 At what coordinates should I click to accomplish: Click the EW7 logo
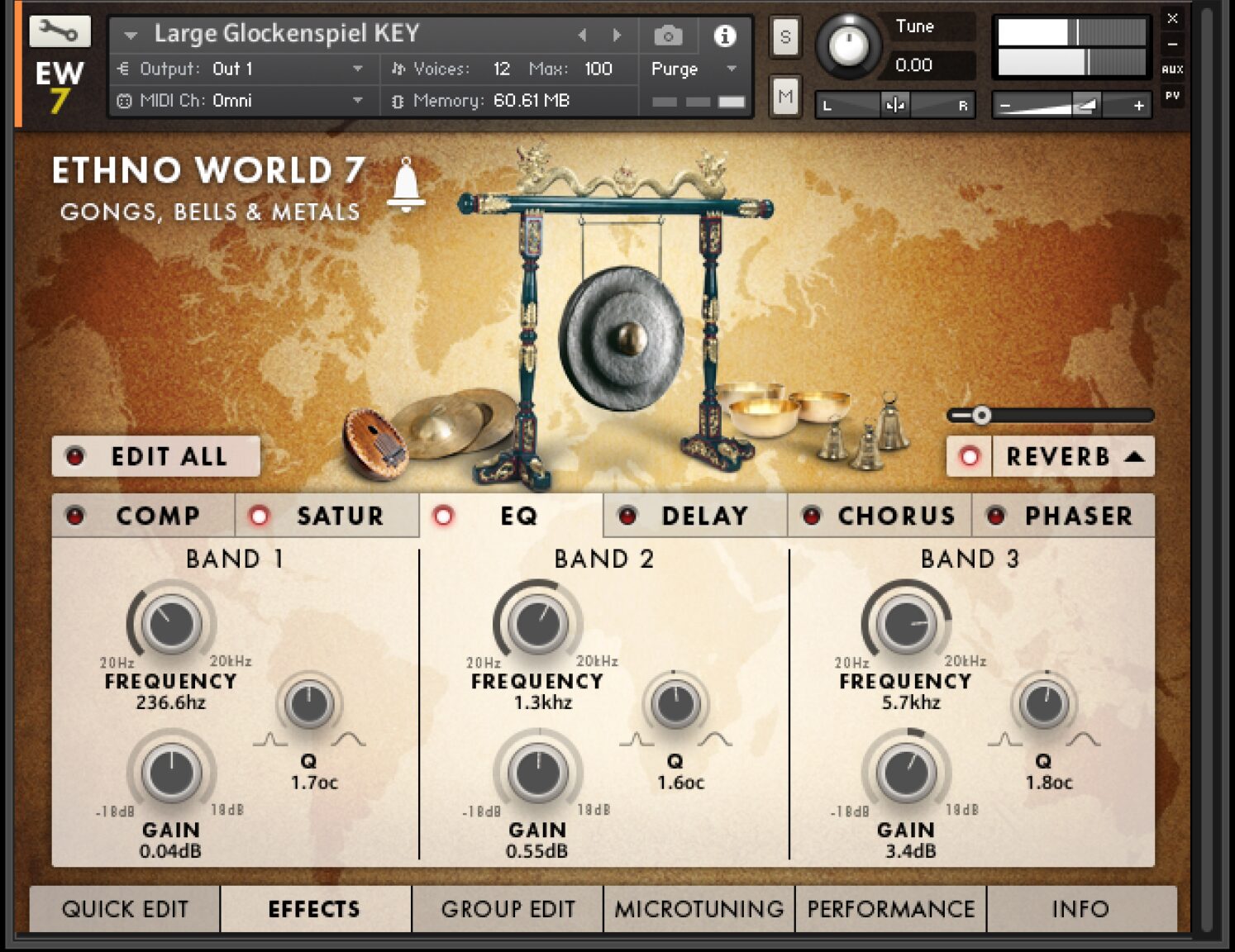click(59, 87)
